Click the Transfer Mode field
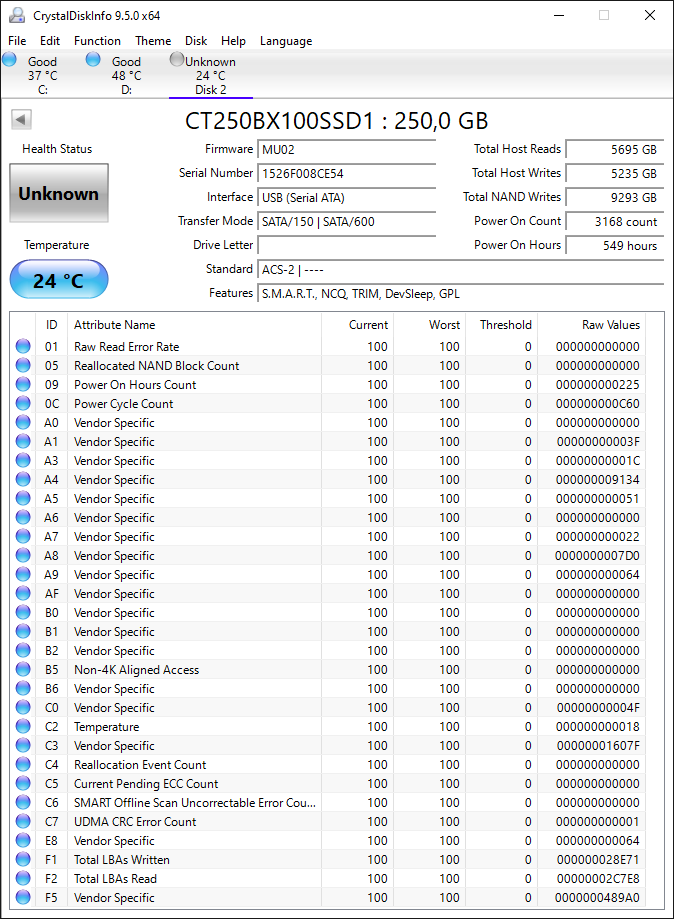674x919 pixels. (346, 222)
